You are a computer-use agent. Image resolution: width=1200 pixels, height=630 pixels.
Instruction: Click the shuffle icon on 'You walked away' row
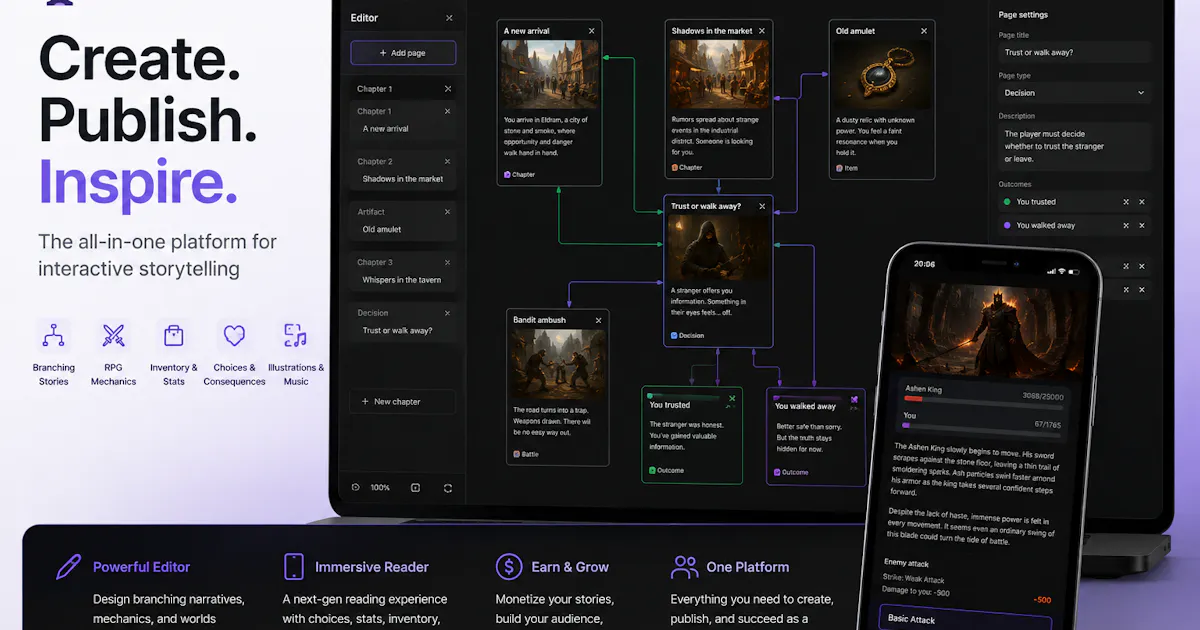click(1126, 225)
